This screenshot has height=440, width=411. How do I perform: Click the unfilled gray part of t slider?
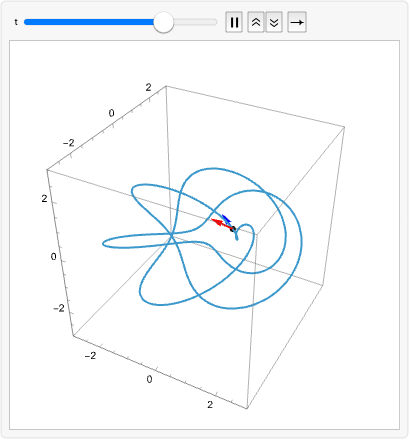[195, 22]
